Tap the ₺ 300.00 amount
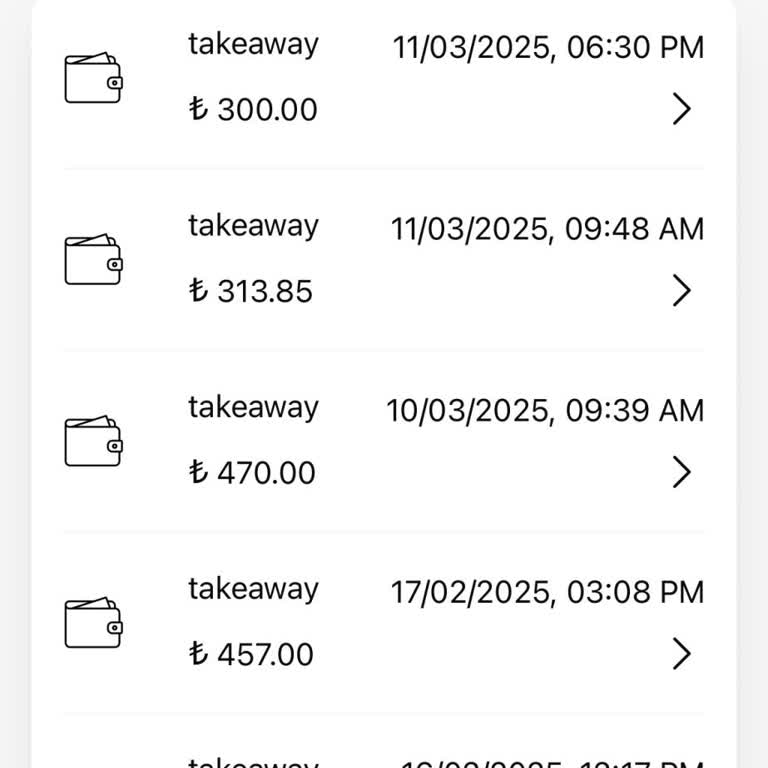 [x=253, y=109]
